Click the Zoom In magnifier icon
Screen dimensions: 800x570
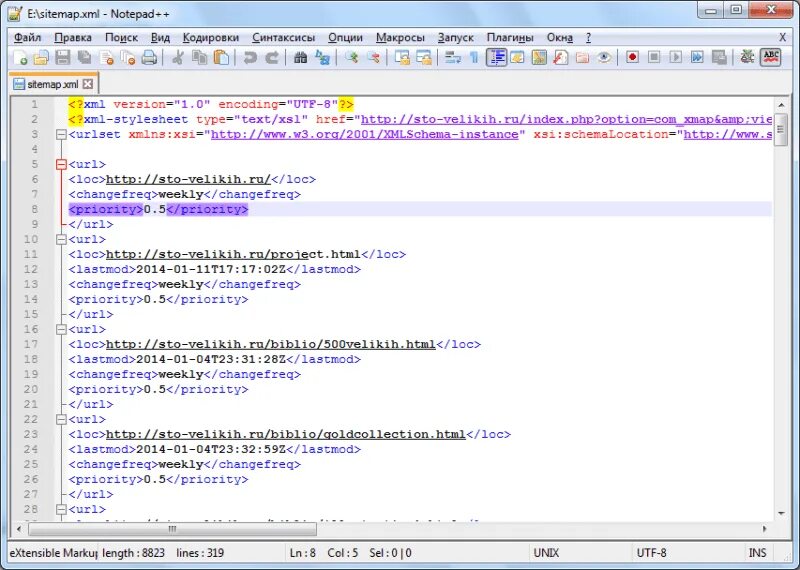tap(351, 57)
